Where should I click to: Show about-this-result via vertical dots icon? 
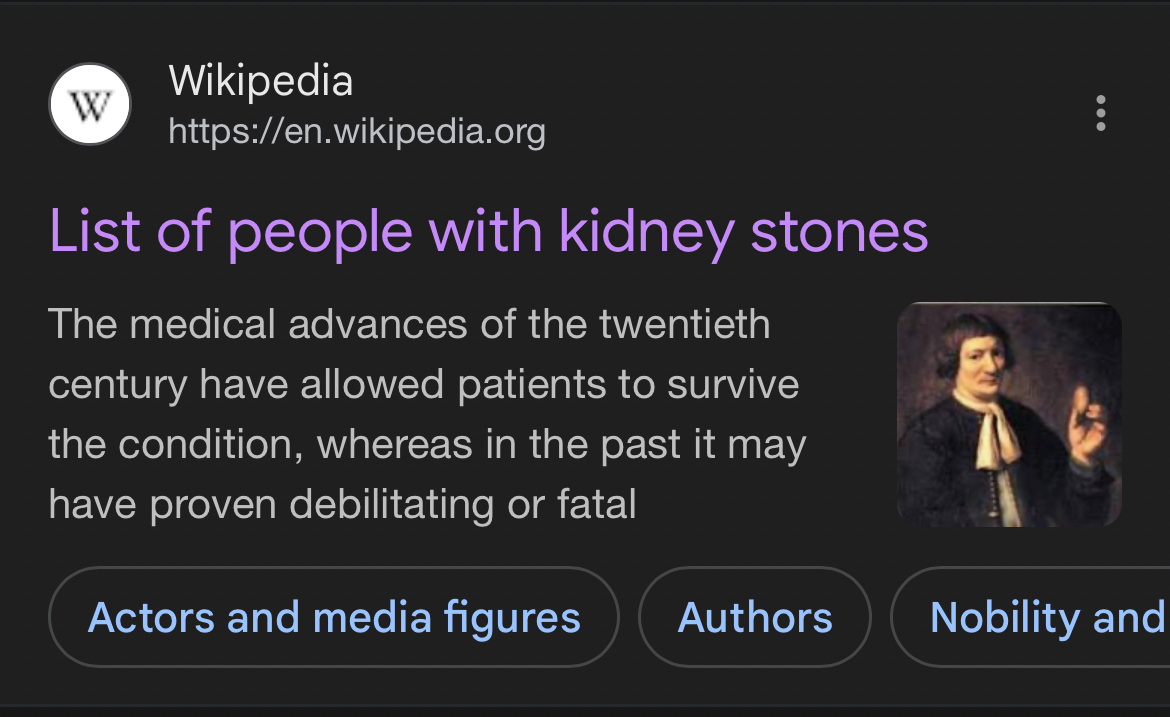pyautogui.click(x=1100, y=114)
